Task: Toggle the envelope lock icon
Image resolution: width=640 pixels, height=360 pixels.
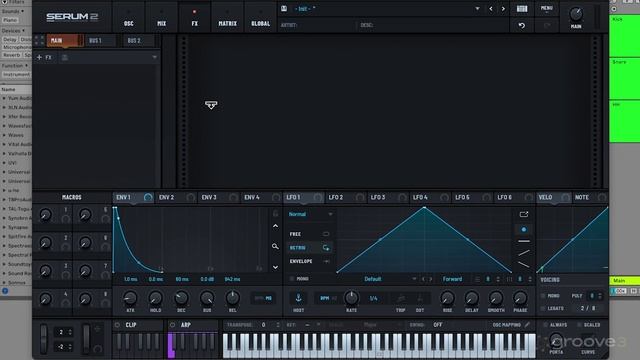Action: [276, 213]
